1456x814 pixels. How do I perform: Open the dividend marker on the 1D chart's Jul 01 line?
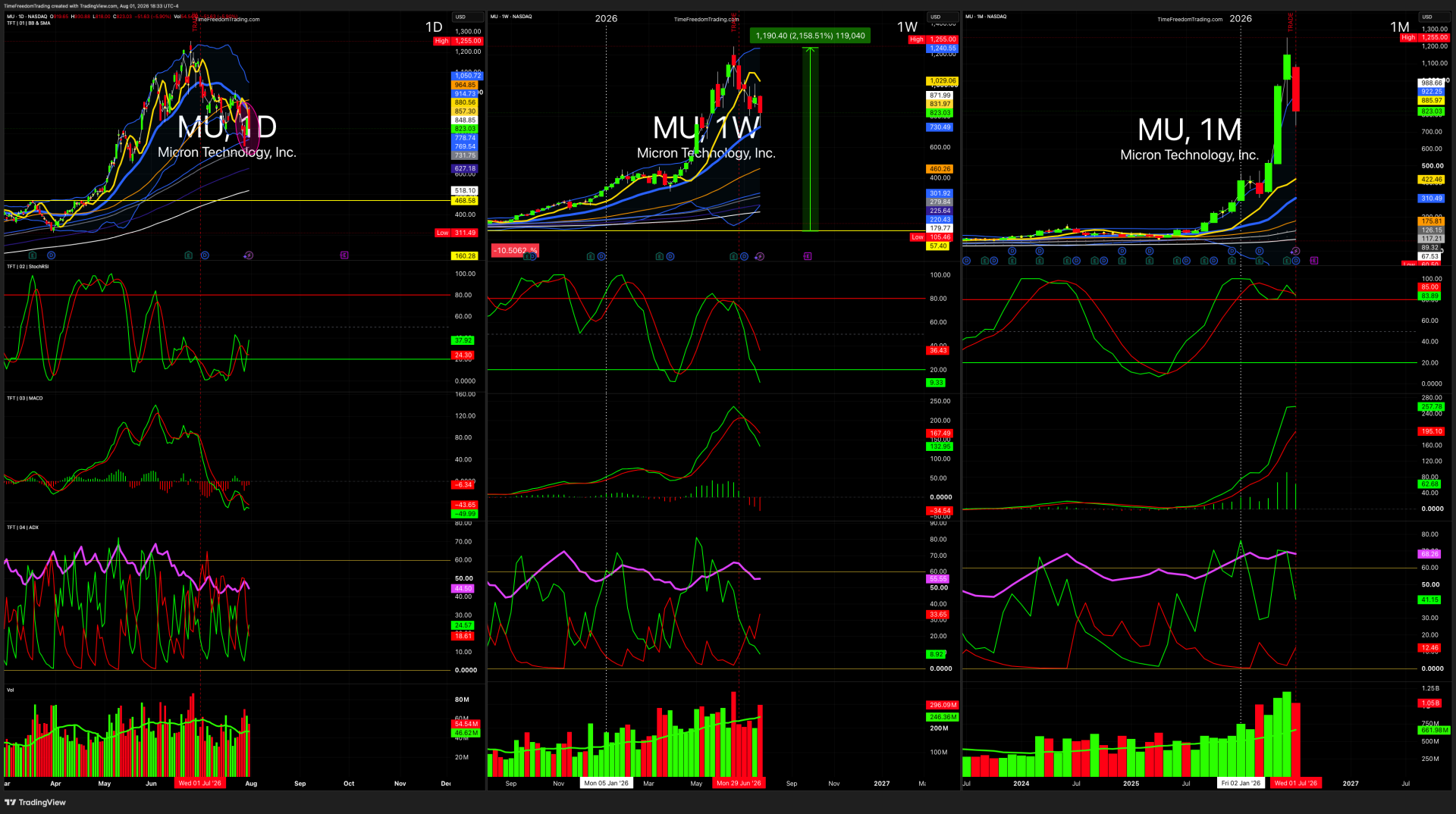click(x=205, y=255)
